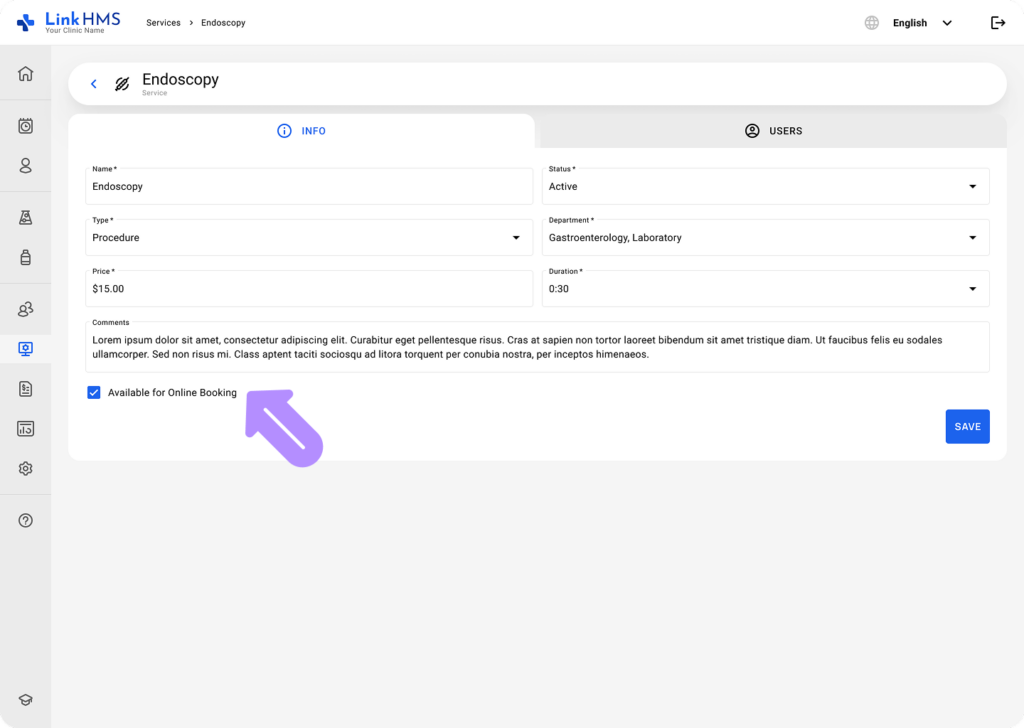Click the graduation cap training icon
Image resolution: width=1024 pixels, height=728 pixels.
pyautogui.click(x=25, y=700)
